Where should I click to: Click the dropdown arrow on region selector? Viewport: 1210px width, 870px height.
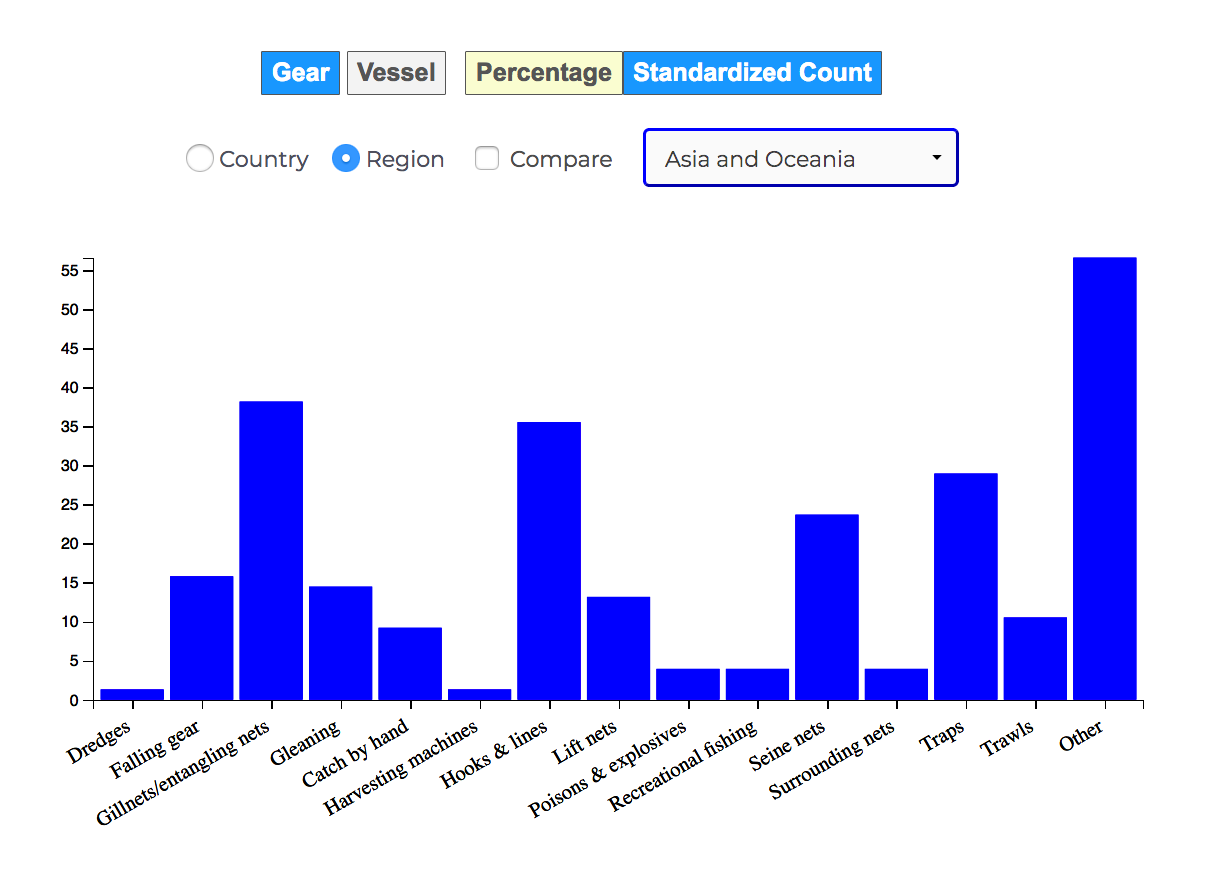(937, 158)
